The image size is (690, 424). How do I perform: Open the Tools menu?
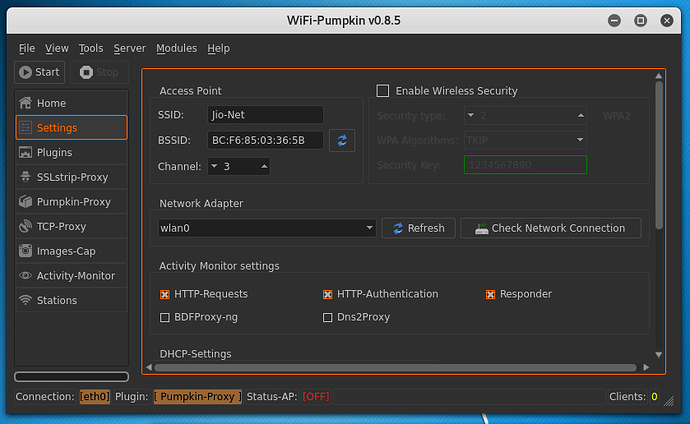click(91, 48)
